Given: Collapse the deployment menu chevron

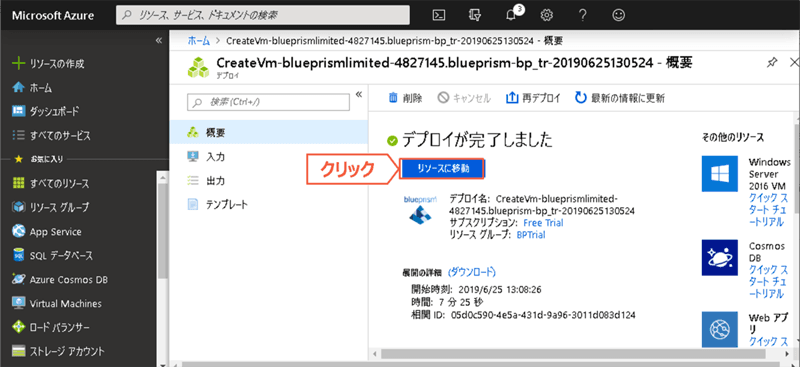Looking at the screenshot, I should 358,94.
